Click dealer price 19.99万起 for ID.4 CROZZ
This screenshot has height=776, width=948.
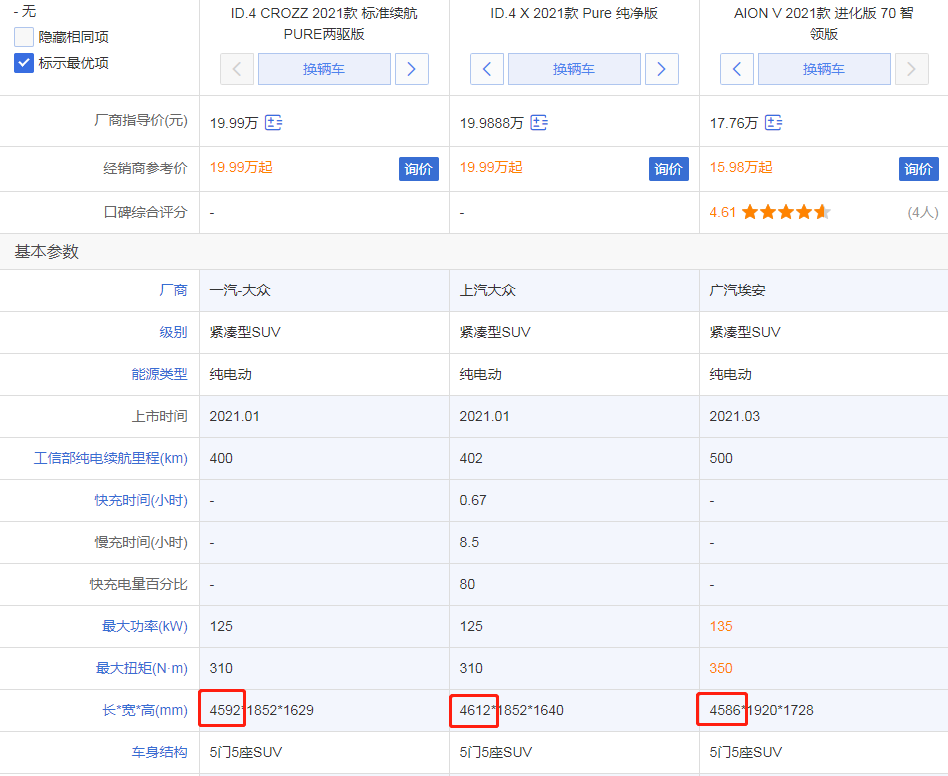coord(241,167)
